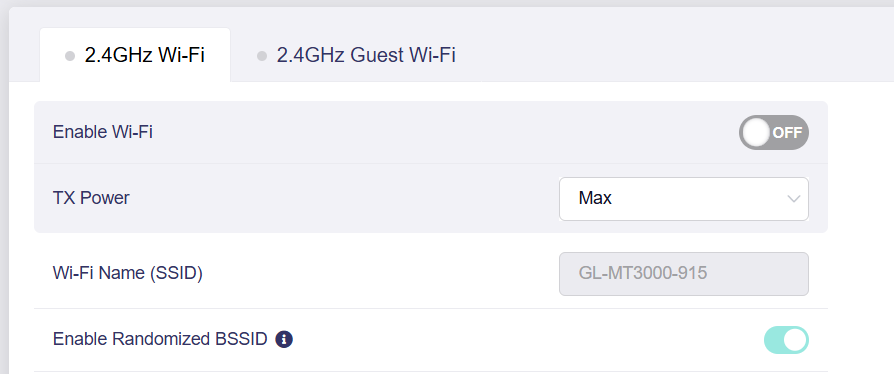Click the Enable Wi-Fi label text

point(103,132)
